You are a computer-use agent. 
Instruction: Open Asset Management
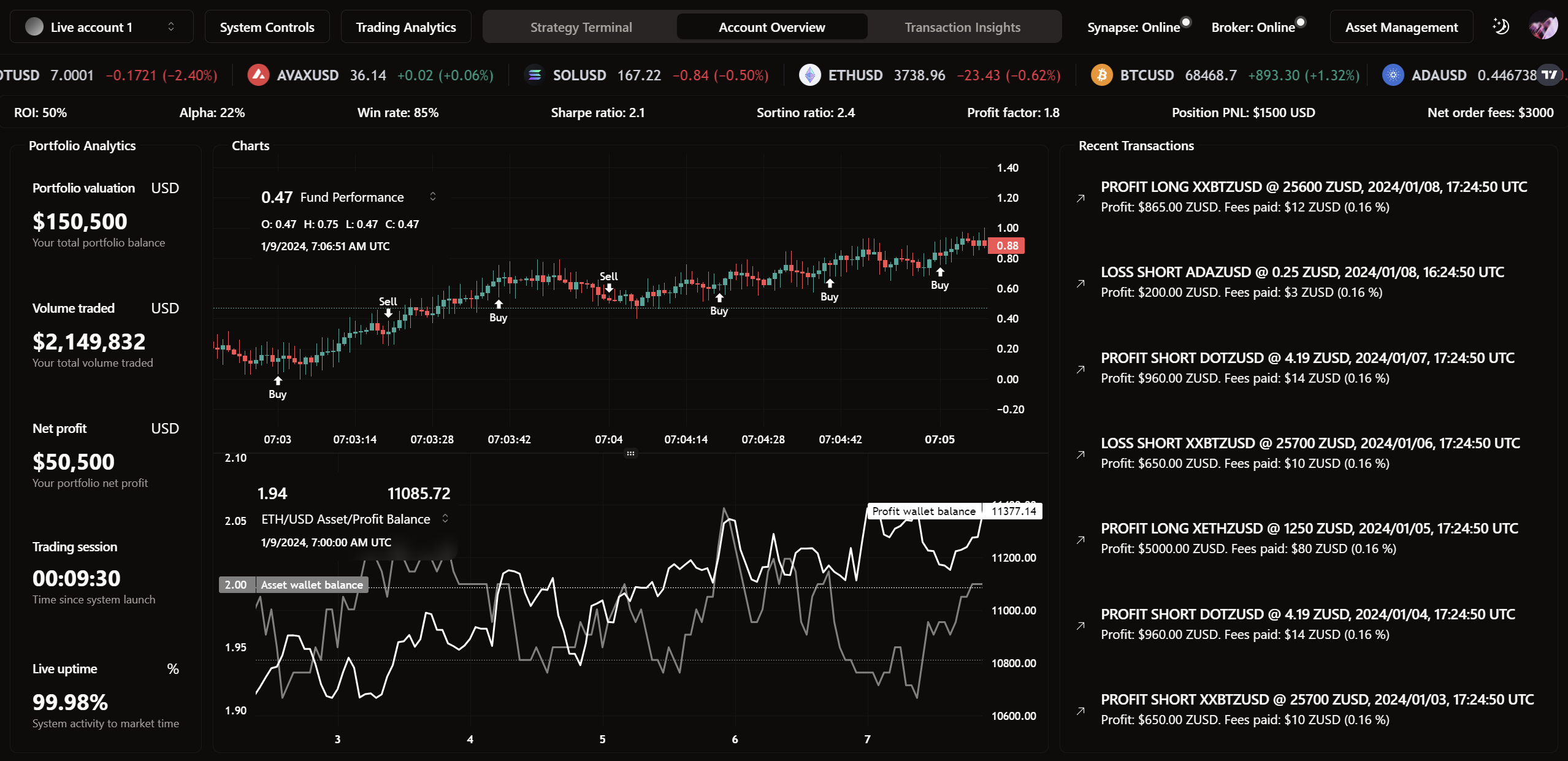point(1401,26)
